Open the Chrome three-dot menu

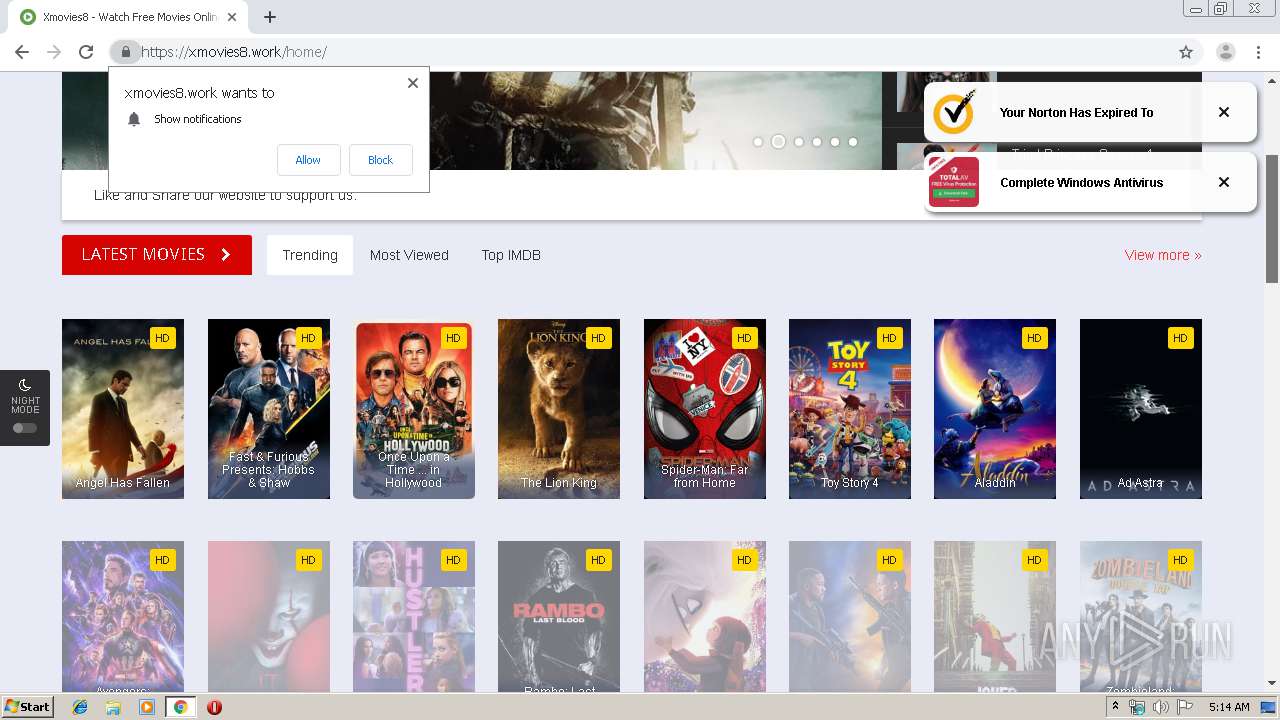(1259, 52)
